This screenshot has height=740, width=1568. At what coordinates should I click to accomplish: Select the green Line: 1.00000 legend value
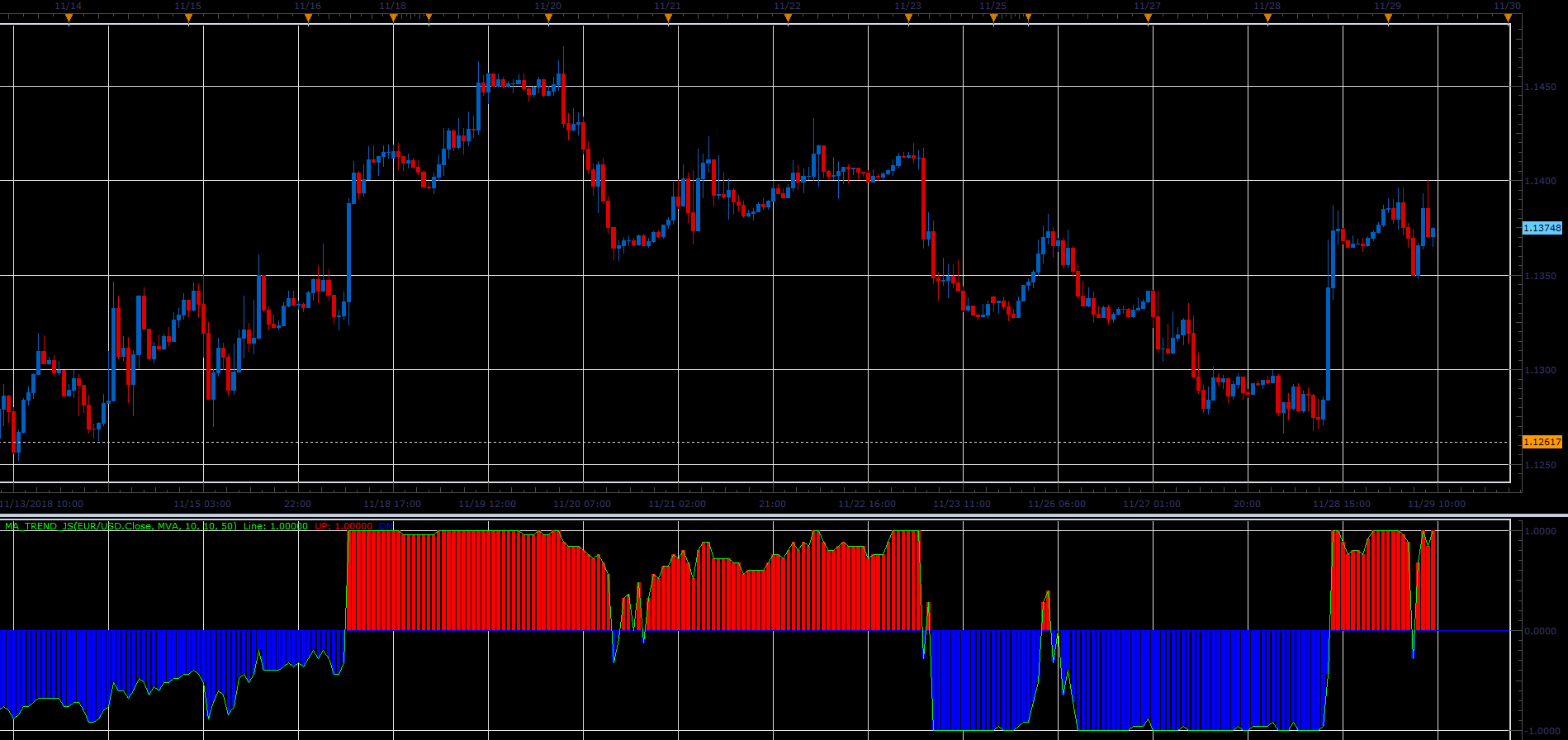pos(276,526)
